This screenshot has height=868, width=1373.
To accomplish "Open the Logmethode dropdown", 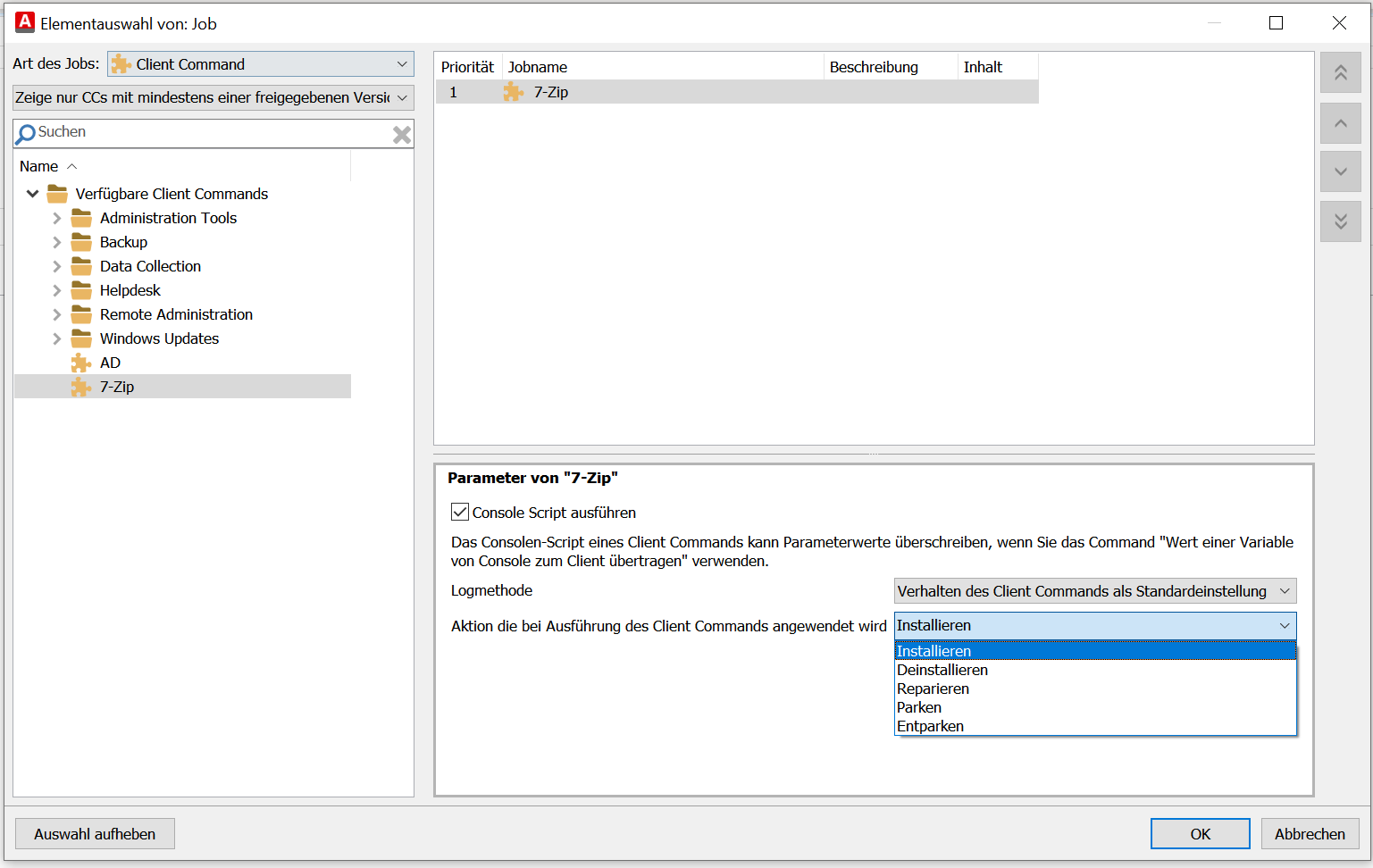I will [x=1094, y=591].
